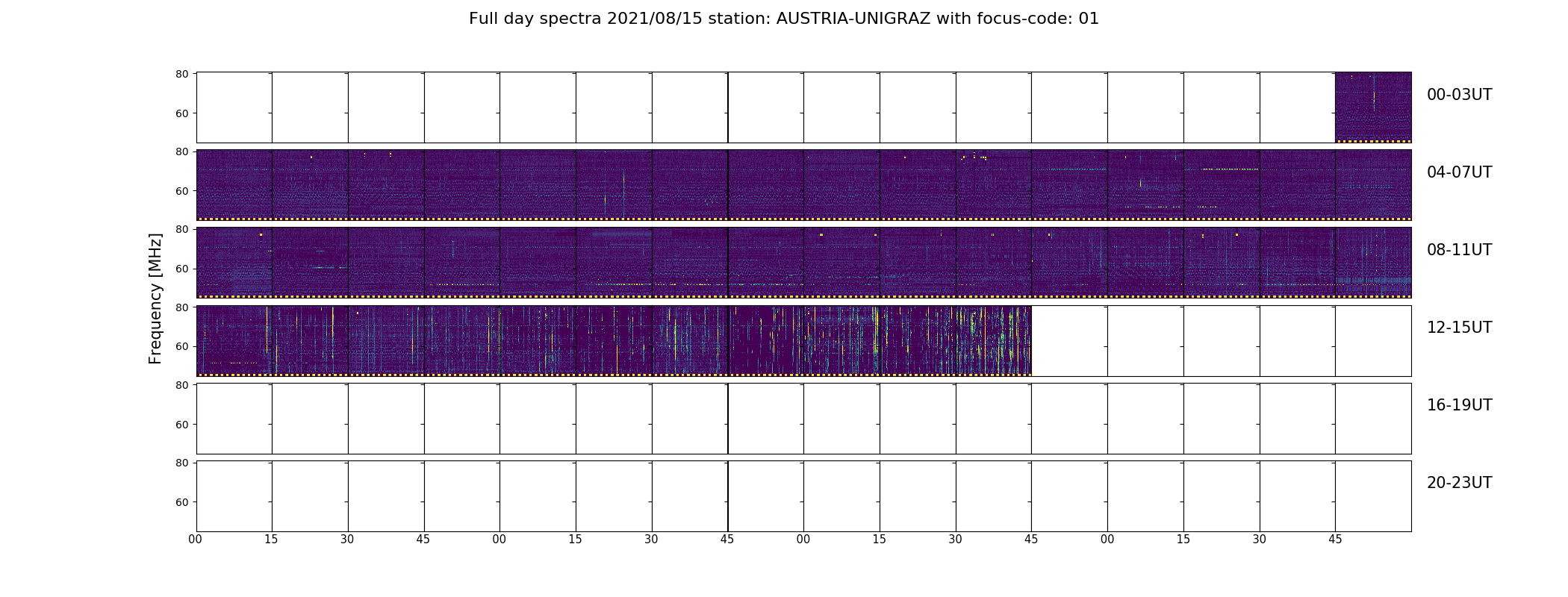1568x597 pixels.
Task: Select the '00-03UT' row label
Action: tap(1459, 95)
